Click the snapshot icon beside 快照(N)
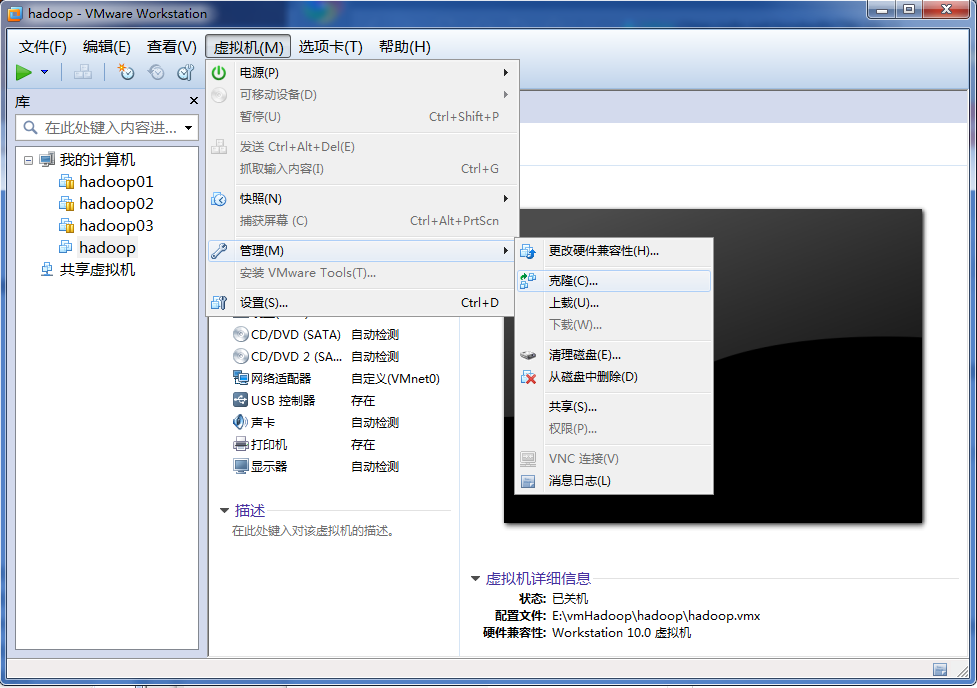 pos(219,199)
